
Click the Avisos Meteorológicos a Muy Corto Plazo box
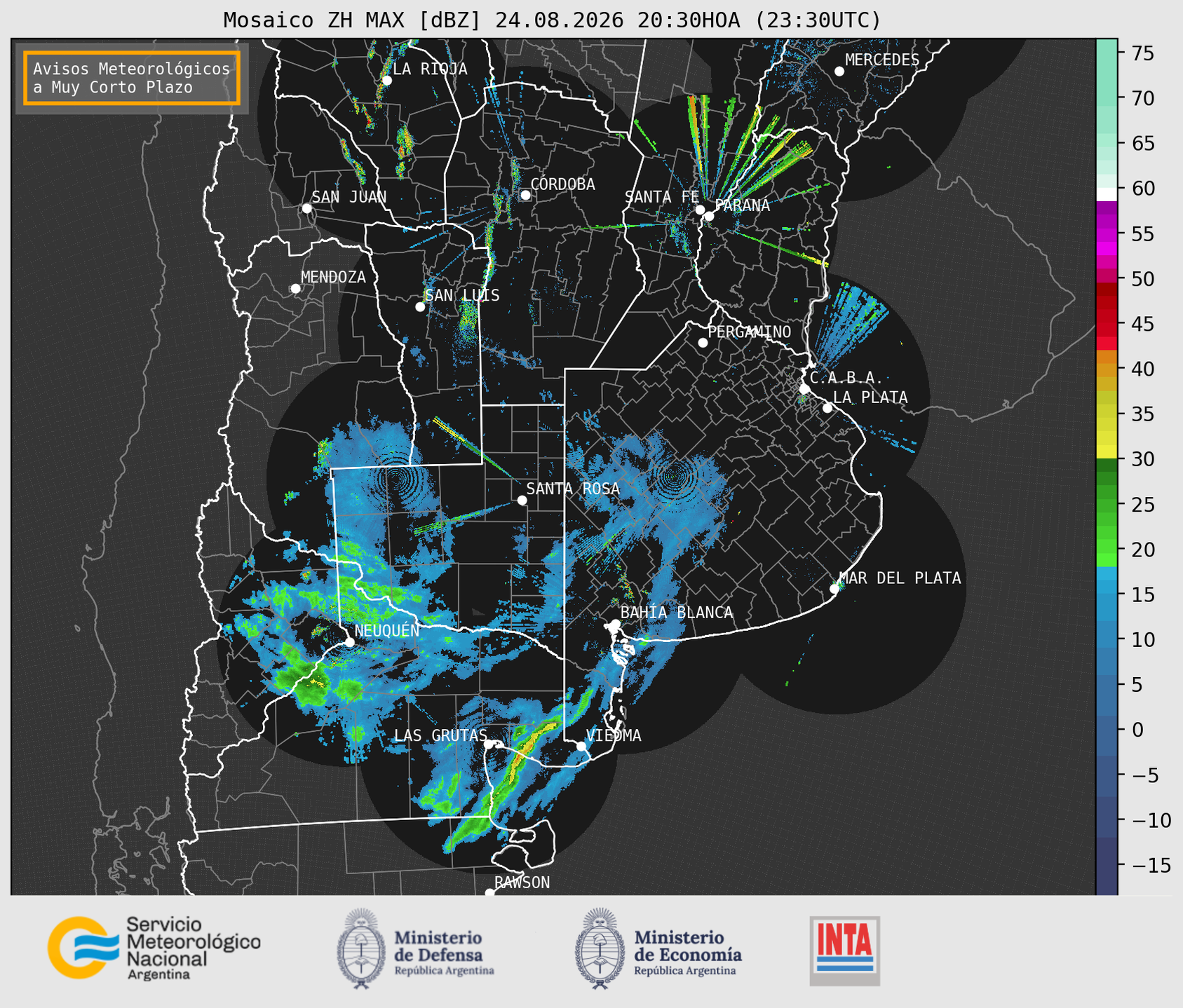click(132, 78)
